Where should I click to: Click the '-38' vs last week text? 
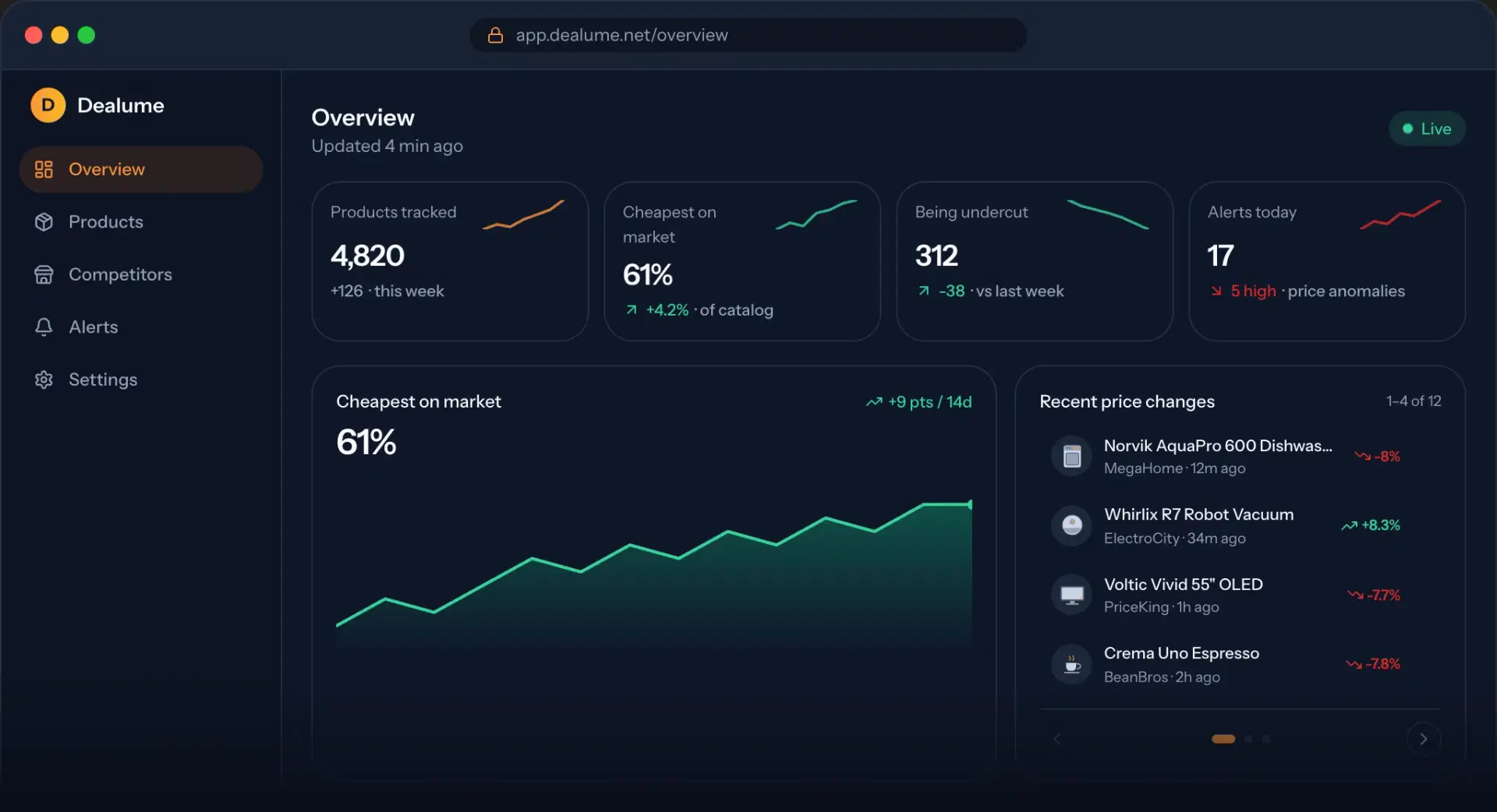[x=951, y=291]
